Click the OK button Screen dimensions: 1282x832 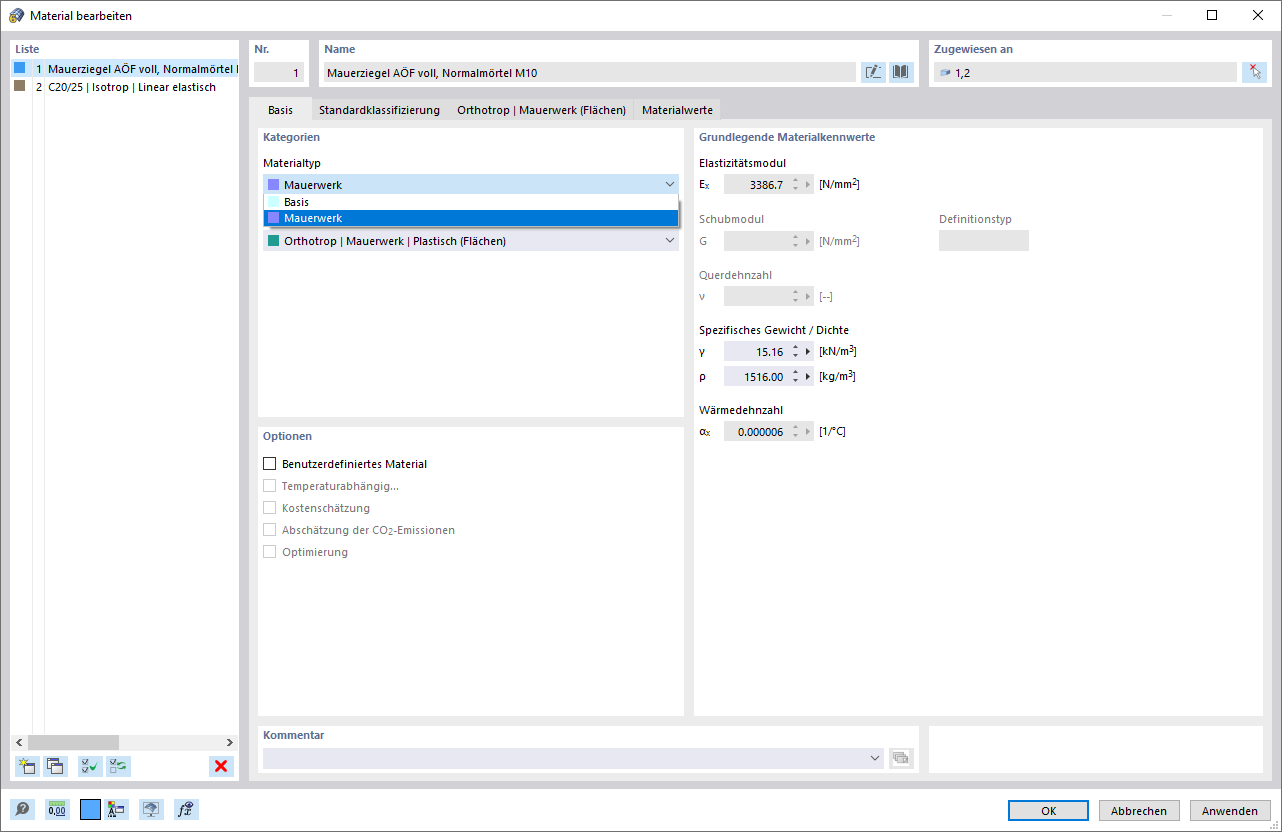[x=1048, y=811]
